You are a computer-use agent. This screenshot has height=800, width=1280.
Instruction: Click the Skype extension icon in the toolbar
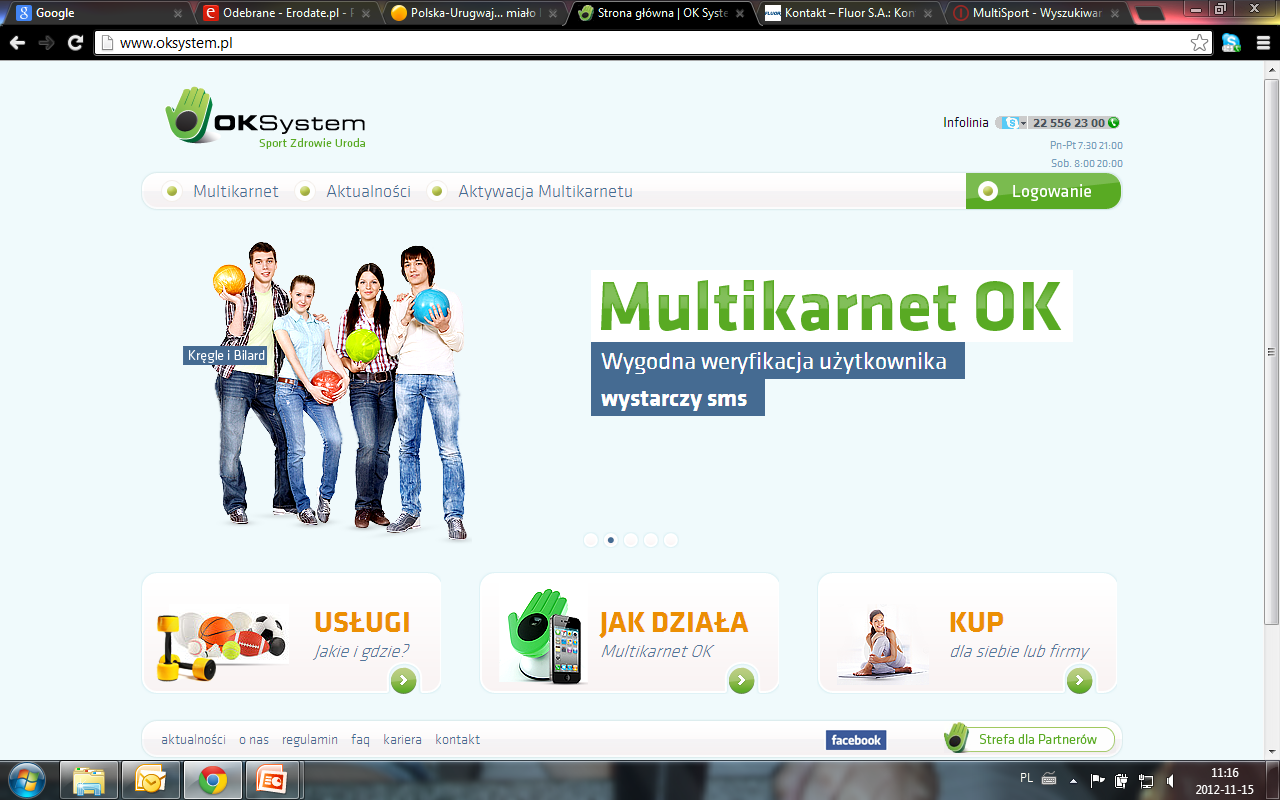click(x=1231, y=43)
